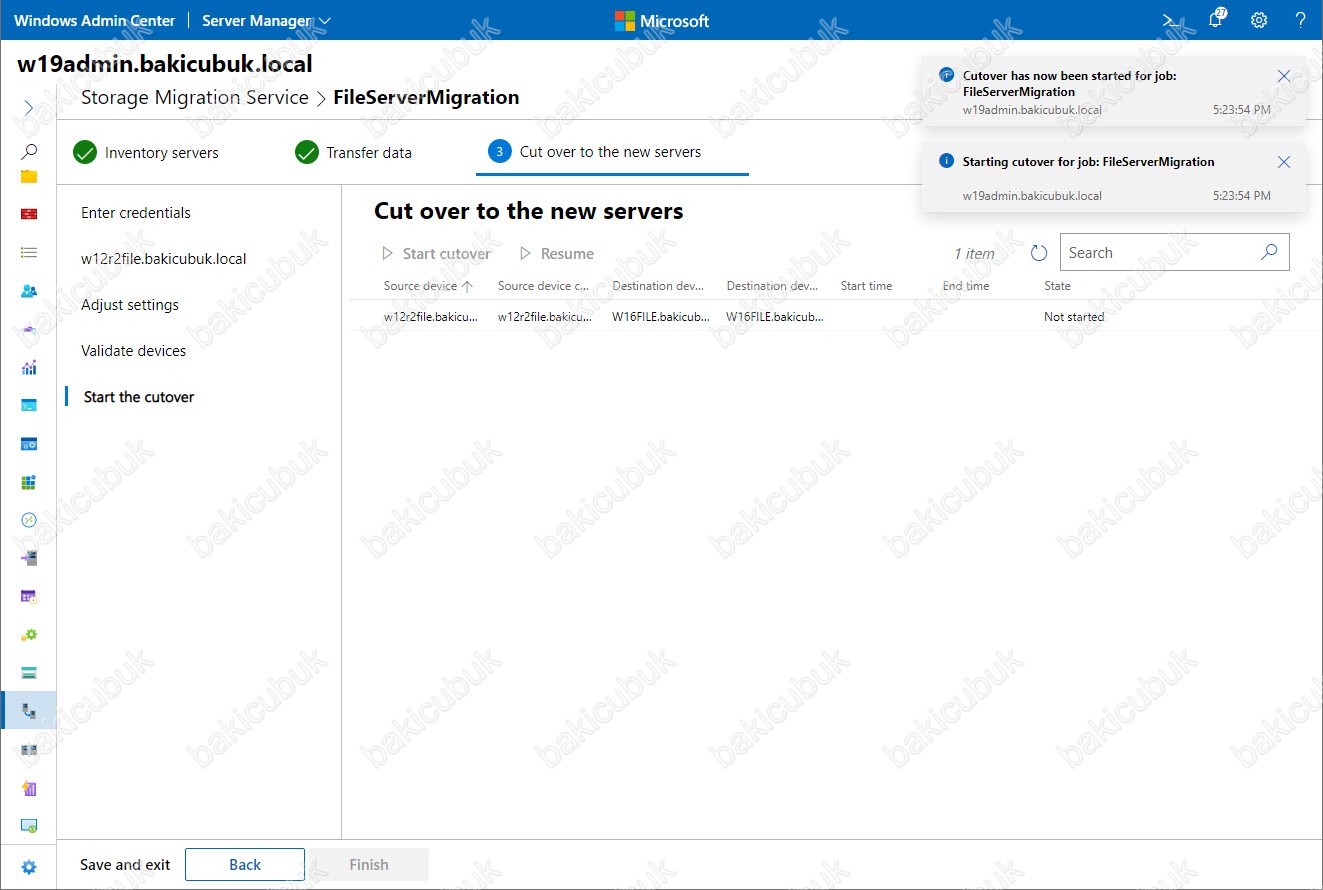The height and width of the screenshot is (890, 1323).
Task: Open the notifications bell
Action: [x=1216, y=19]
